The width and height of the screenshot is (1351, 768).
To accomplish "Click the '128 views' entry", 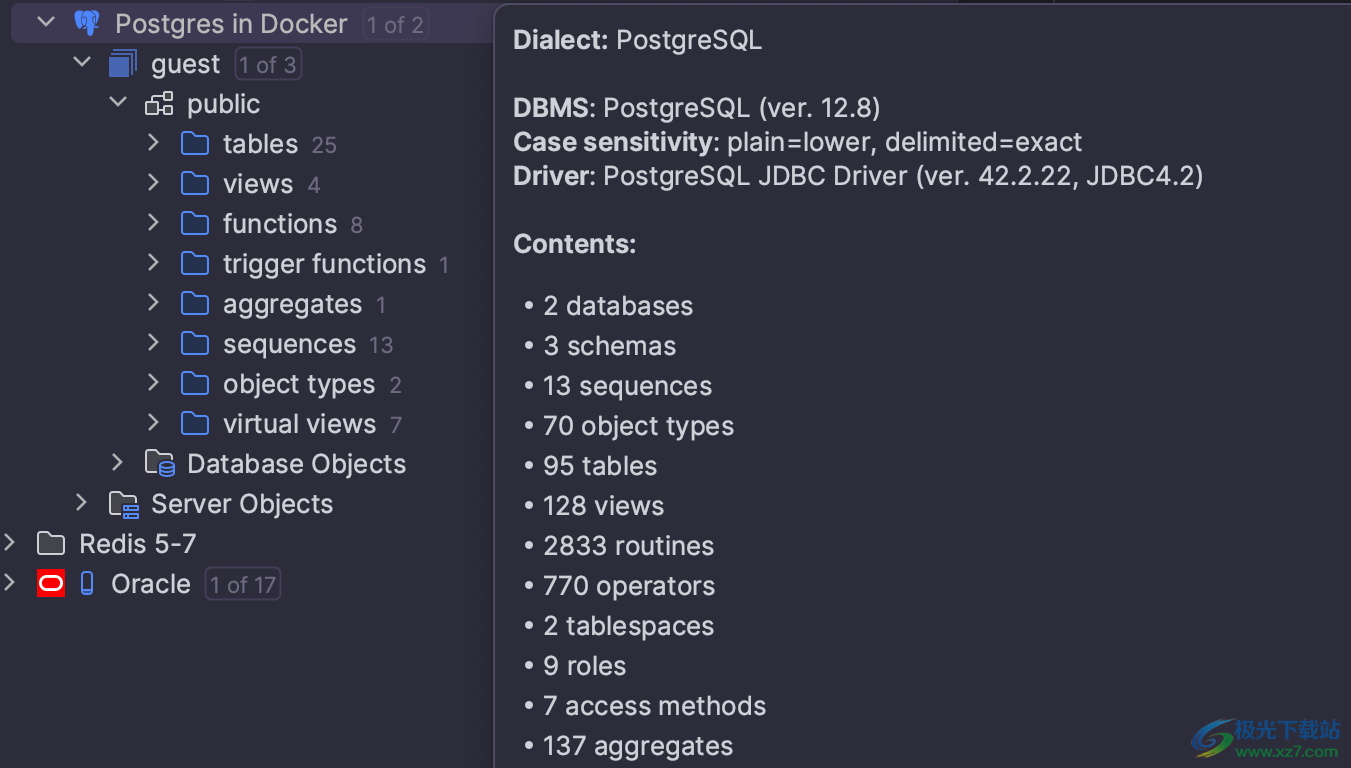I will [603, 506].
